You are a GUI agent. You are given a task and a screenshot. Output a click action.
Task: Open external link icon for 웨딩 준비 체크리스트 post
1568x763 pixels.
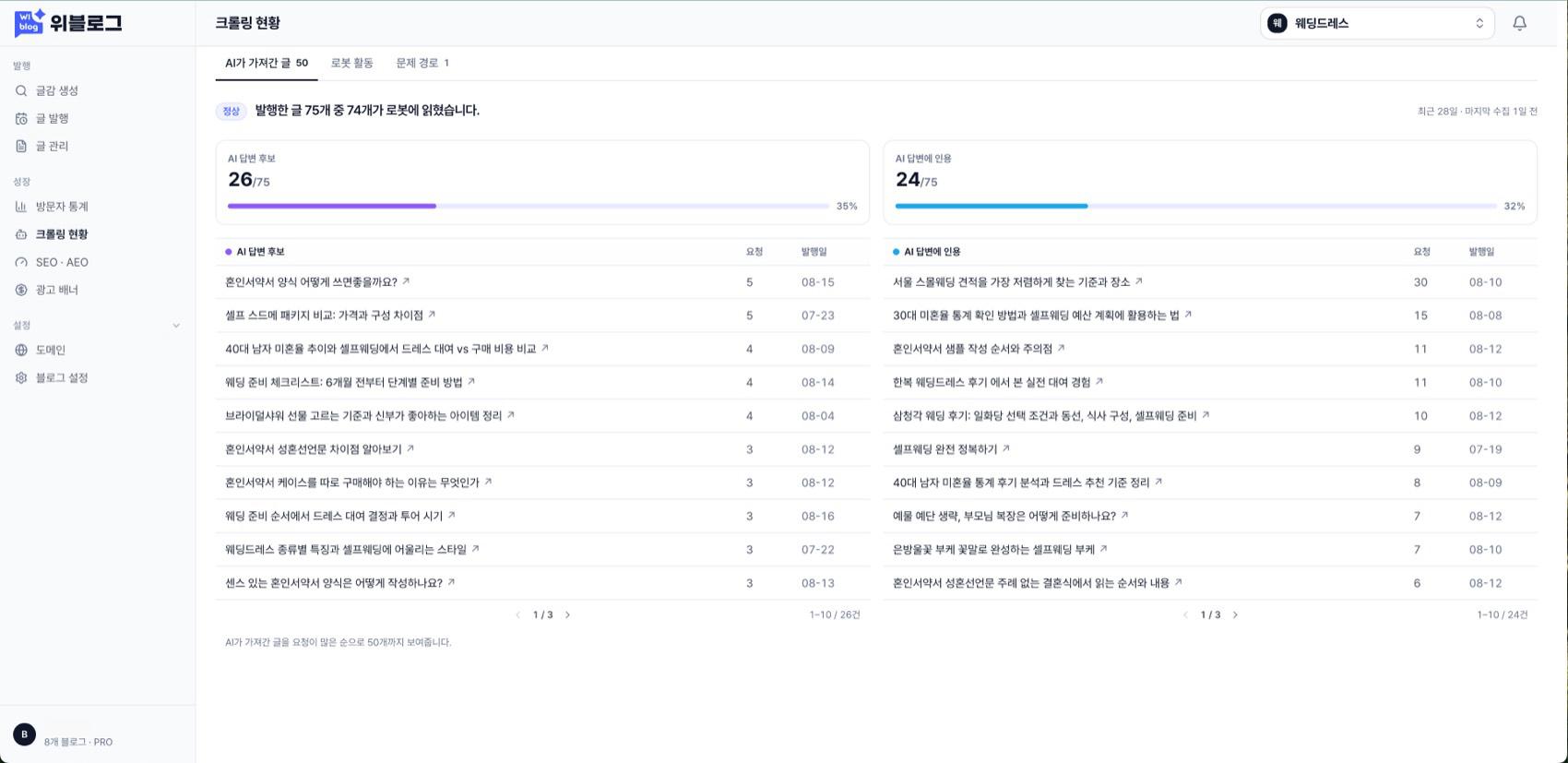pyautogui.click(x=471, y=381)
